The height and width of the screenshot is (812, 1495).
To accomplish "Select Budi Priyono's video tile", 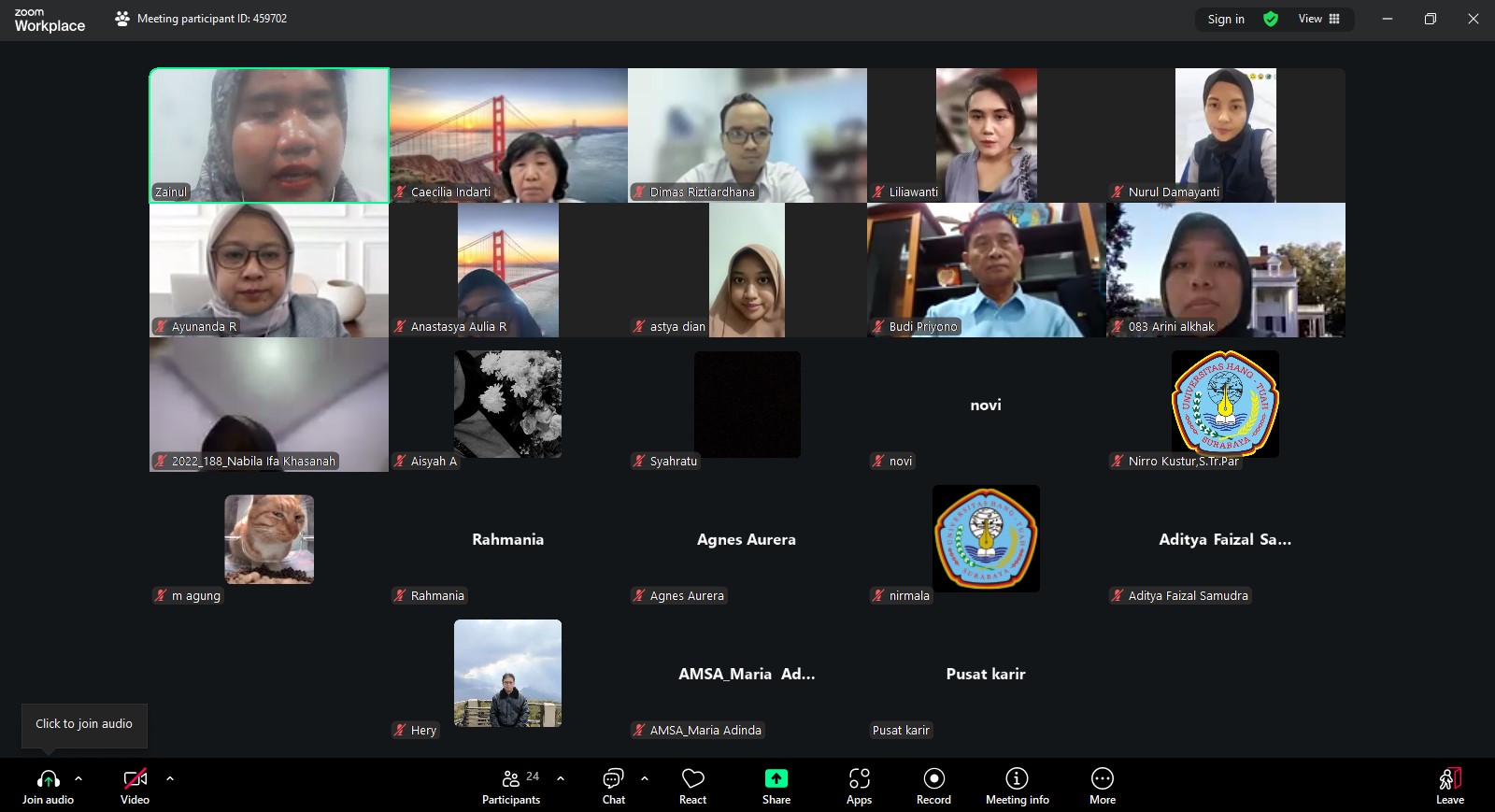I will [986, 269].
